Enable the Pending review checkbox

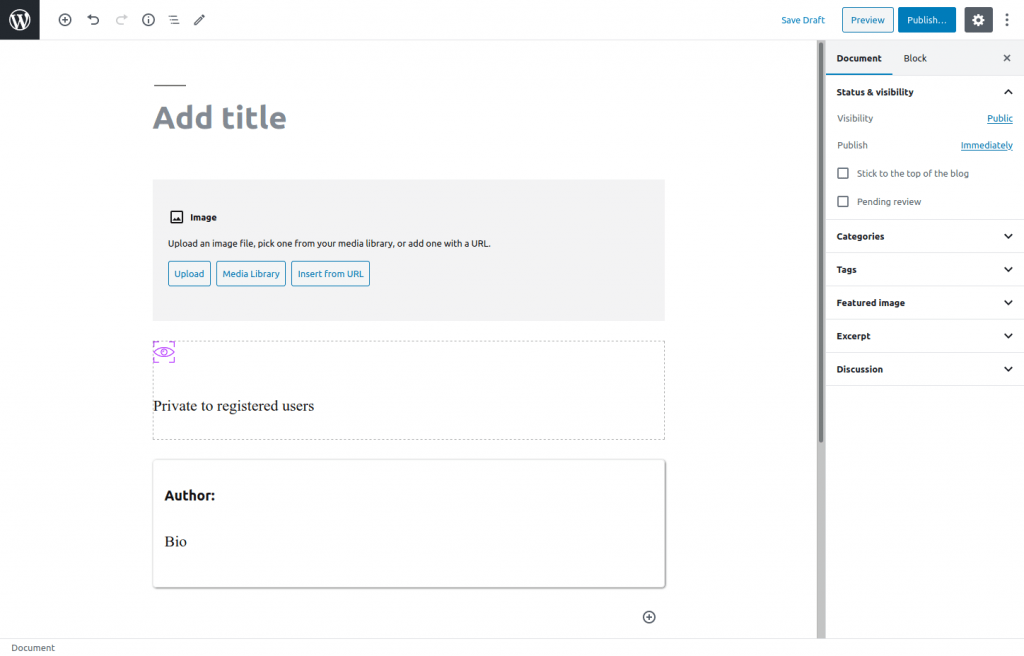pos(843,201)
